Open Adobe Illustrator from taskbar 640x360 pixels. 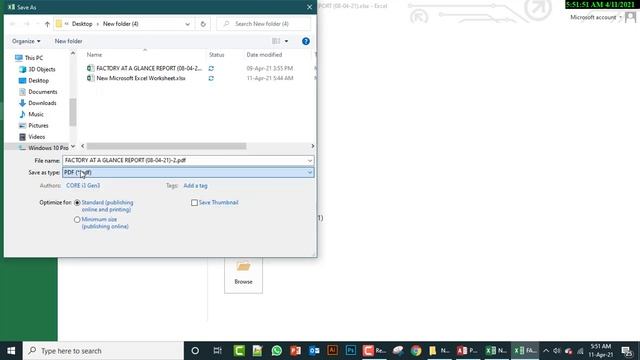(x=333, y=351)
